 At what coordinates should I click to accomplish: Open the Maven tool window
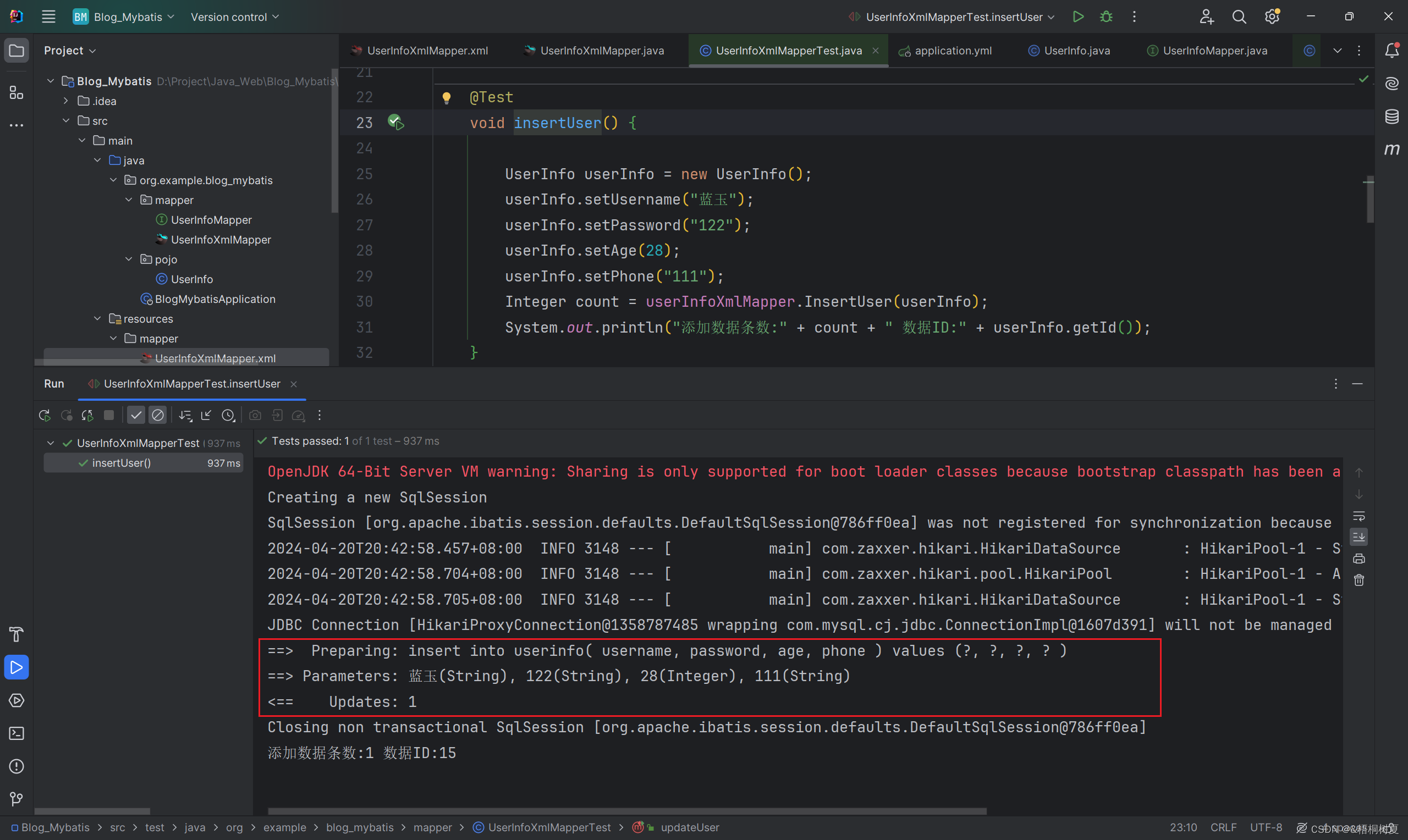point(1391,150)
